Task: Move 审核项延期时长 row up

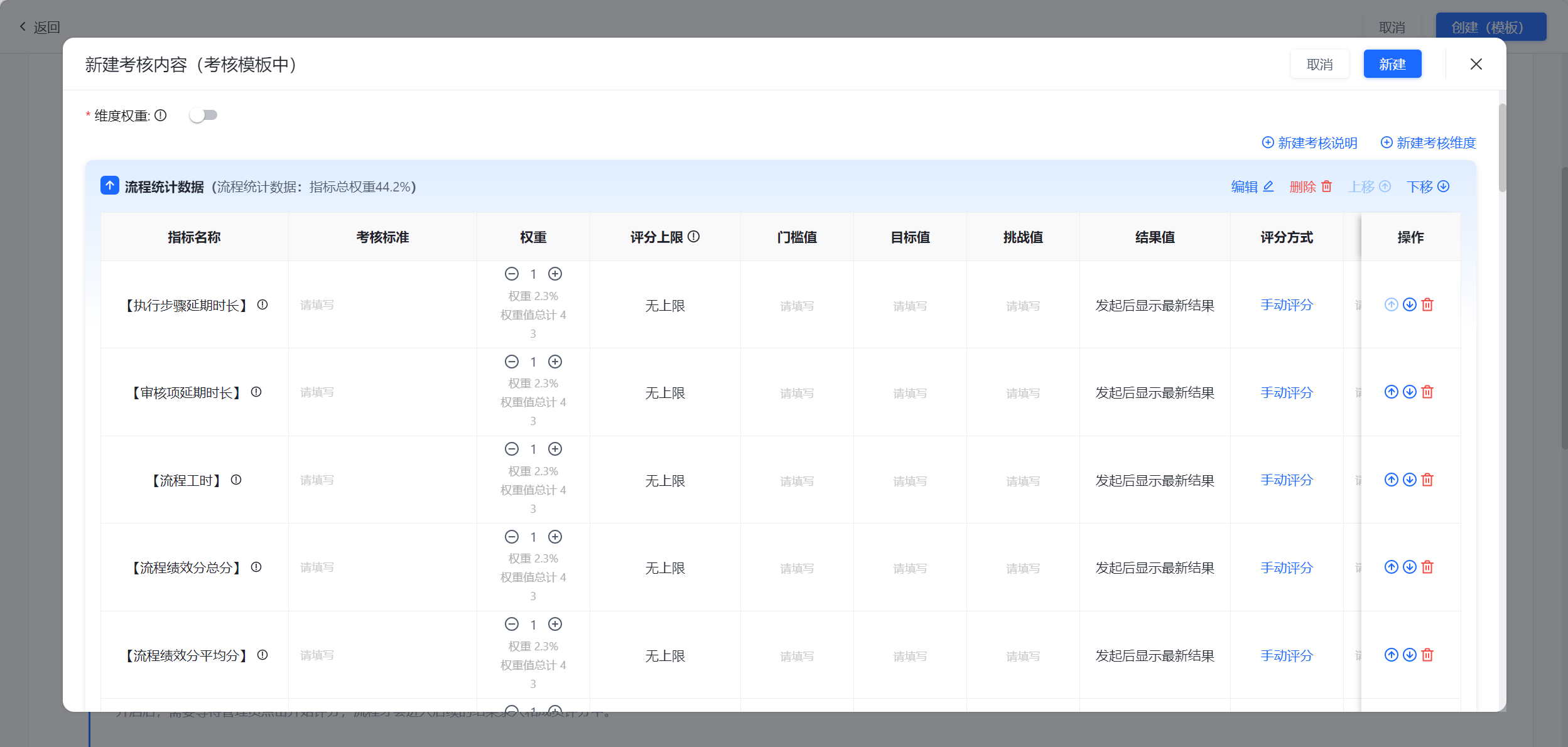Action: coord(1392,392)
